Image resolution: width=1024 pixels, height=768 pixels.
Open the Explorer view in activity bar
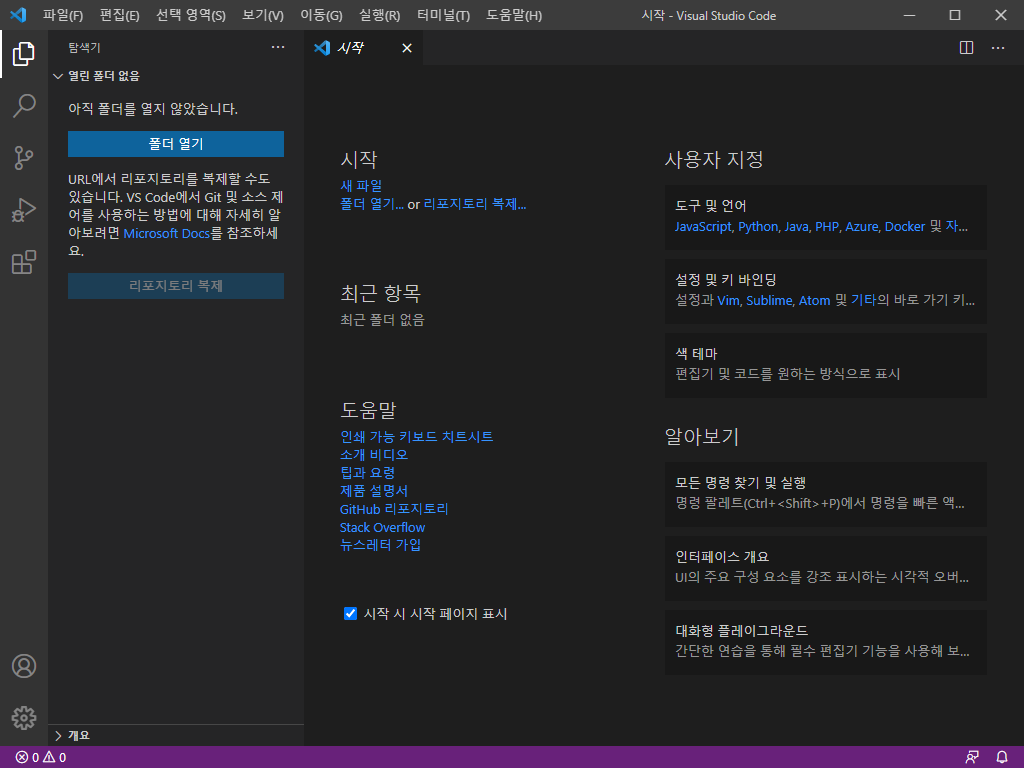[x=24, y=54]
